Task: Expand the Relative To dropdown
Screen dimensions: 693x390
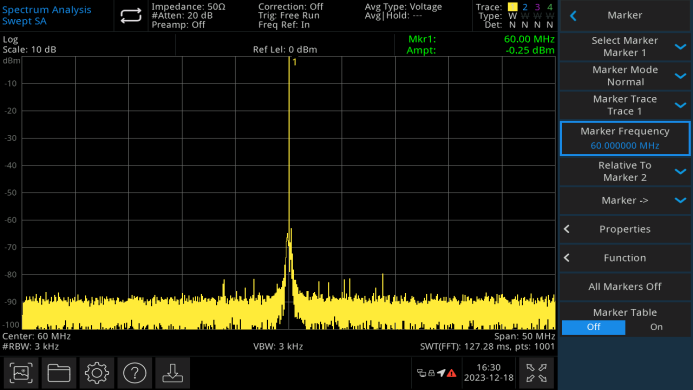Action: tap(624, 171)
